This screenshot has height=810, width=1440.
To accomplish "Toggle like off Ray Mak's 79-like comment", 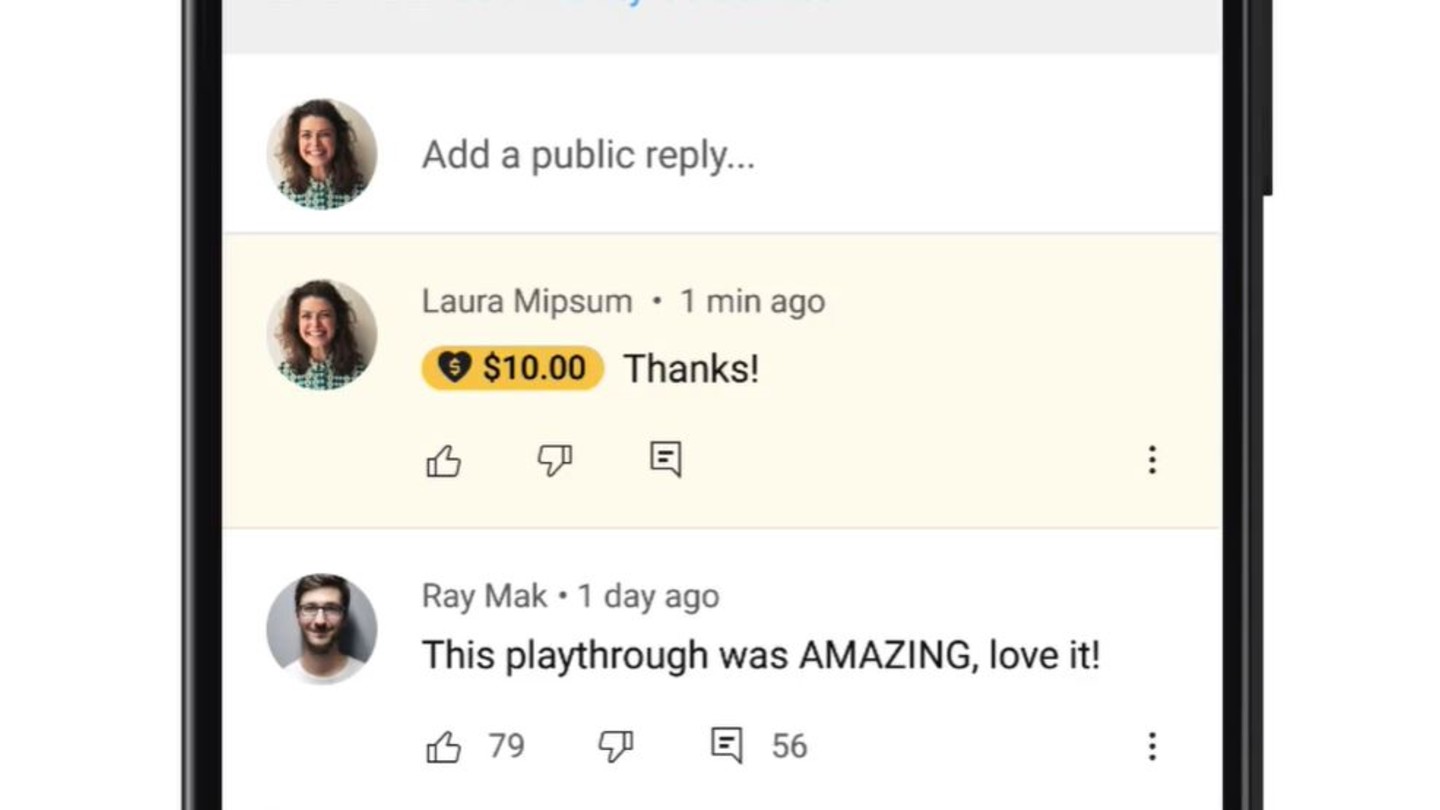I will click(443, 744).
